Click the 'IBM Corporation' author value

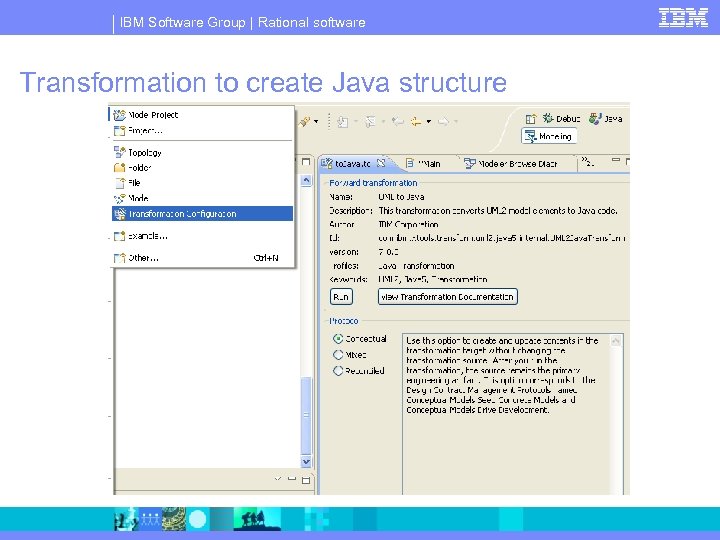[408, 225]
